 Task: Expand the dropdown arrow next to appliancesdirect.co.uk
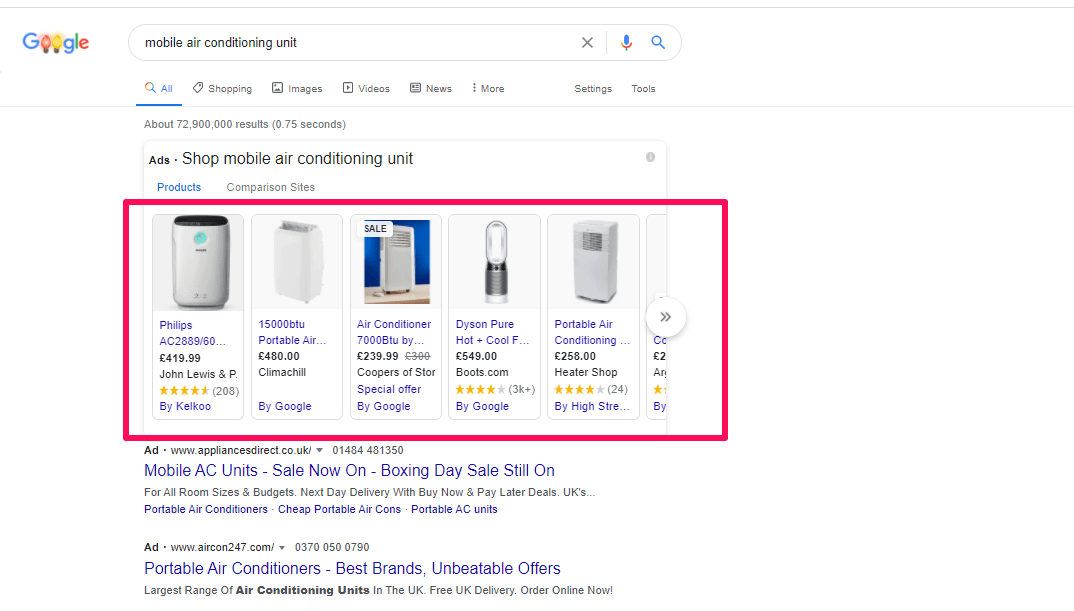pyautogui.click(x=320, y=450)
